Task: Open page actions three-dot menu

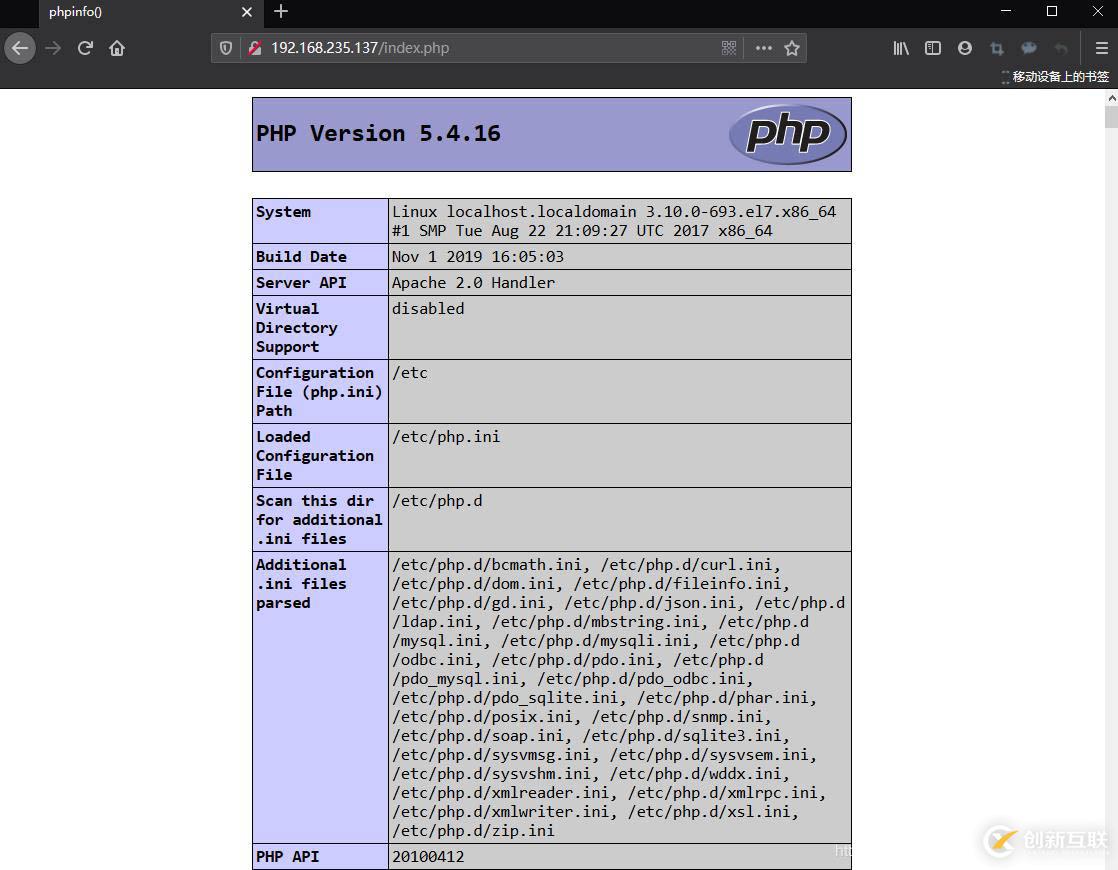Action: click(x=764, y=48)
